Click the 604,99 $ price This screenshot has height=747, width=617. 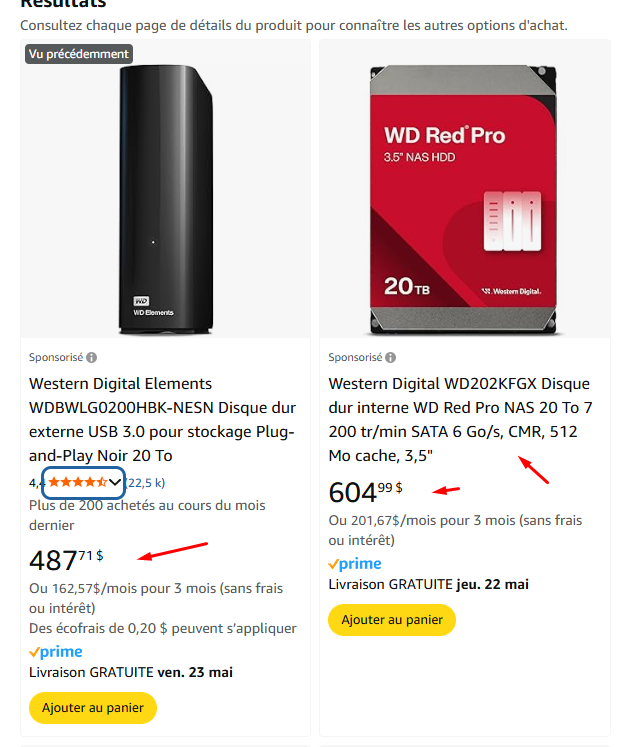pos(365,492)
